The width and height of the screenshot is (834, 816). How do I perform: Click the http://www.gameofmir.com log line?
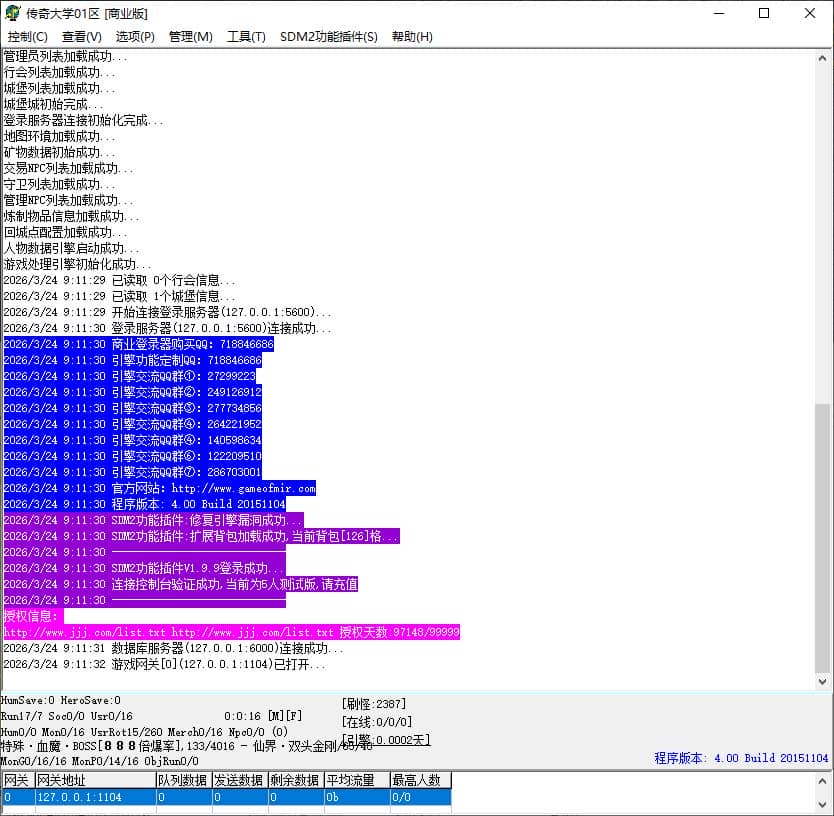[160, 488]
